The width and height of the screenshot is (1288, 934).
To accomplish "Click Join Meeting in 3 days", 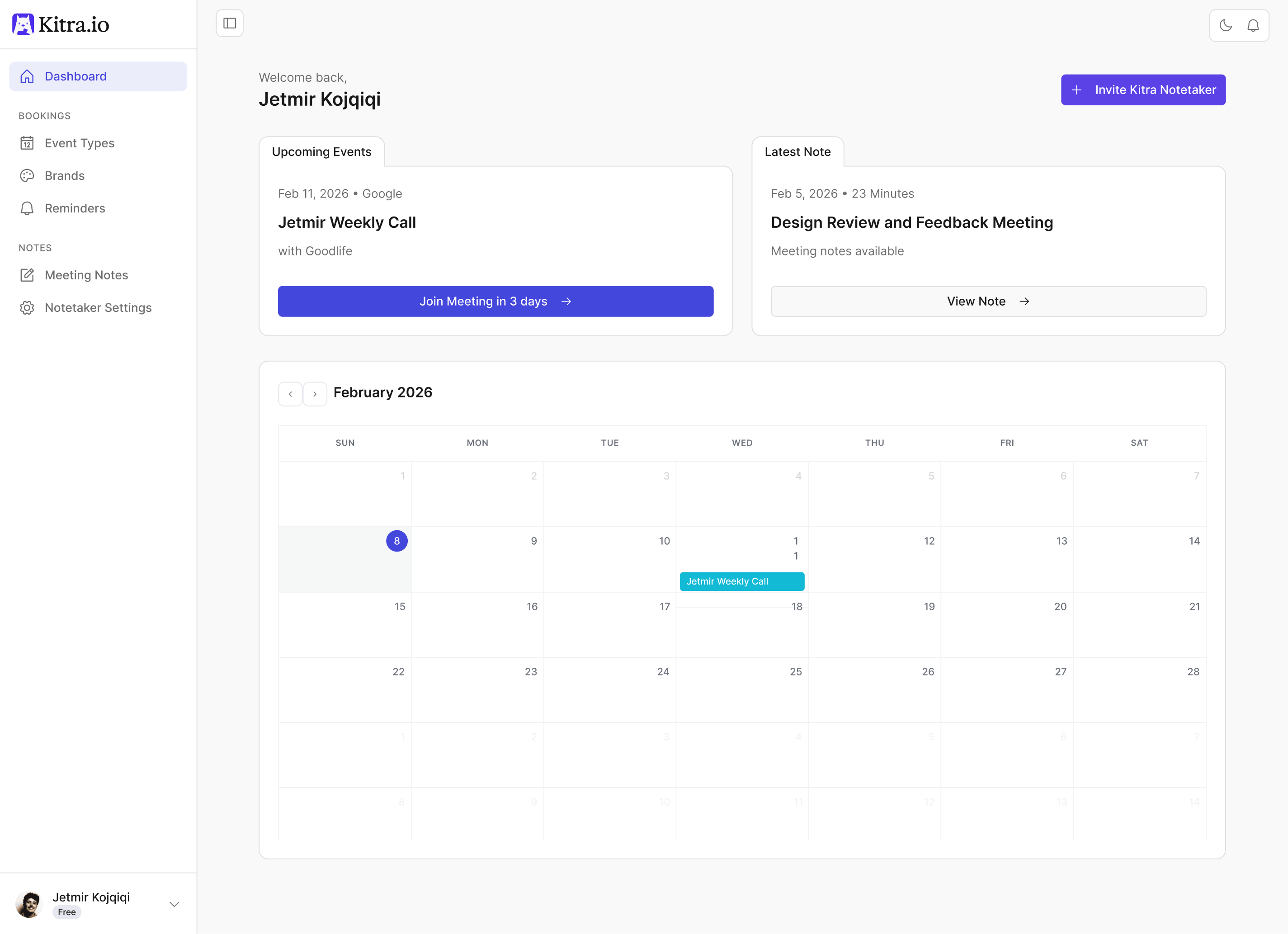I will point(495,301).
